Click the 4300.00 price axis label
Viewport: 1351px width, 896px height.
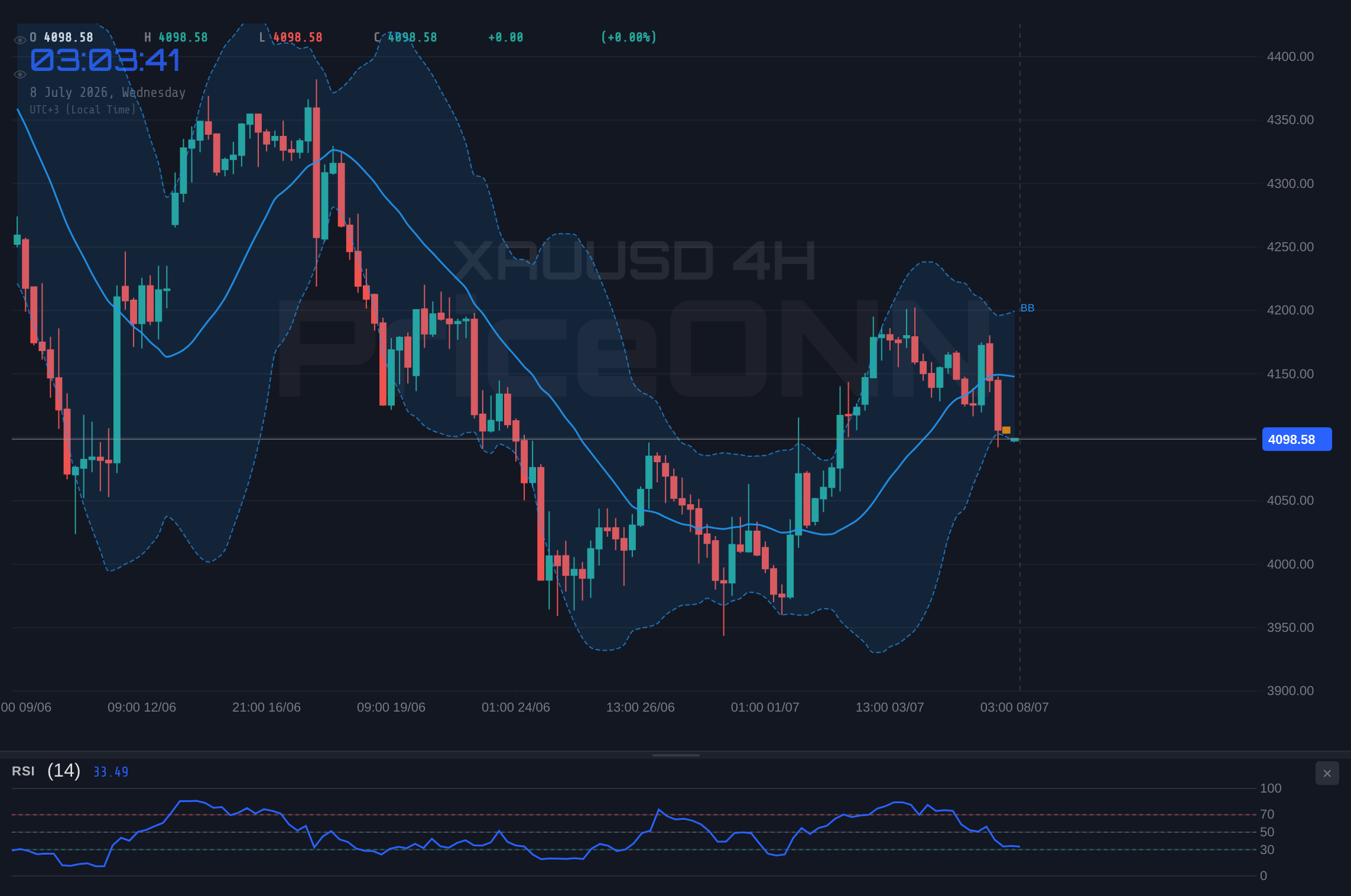point(1290,184)
